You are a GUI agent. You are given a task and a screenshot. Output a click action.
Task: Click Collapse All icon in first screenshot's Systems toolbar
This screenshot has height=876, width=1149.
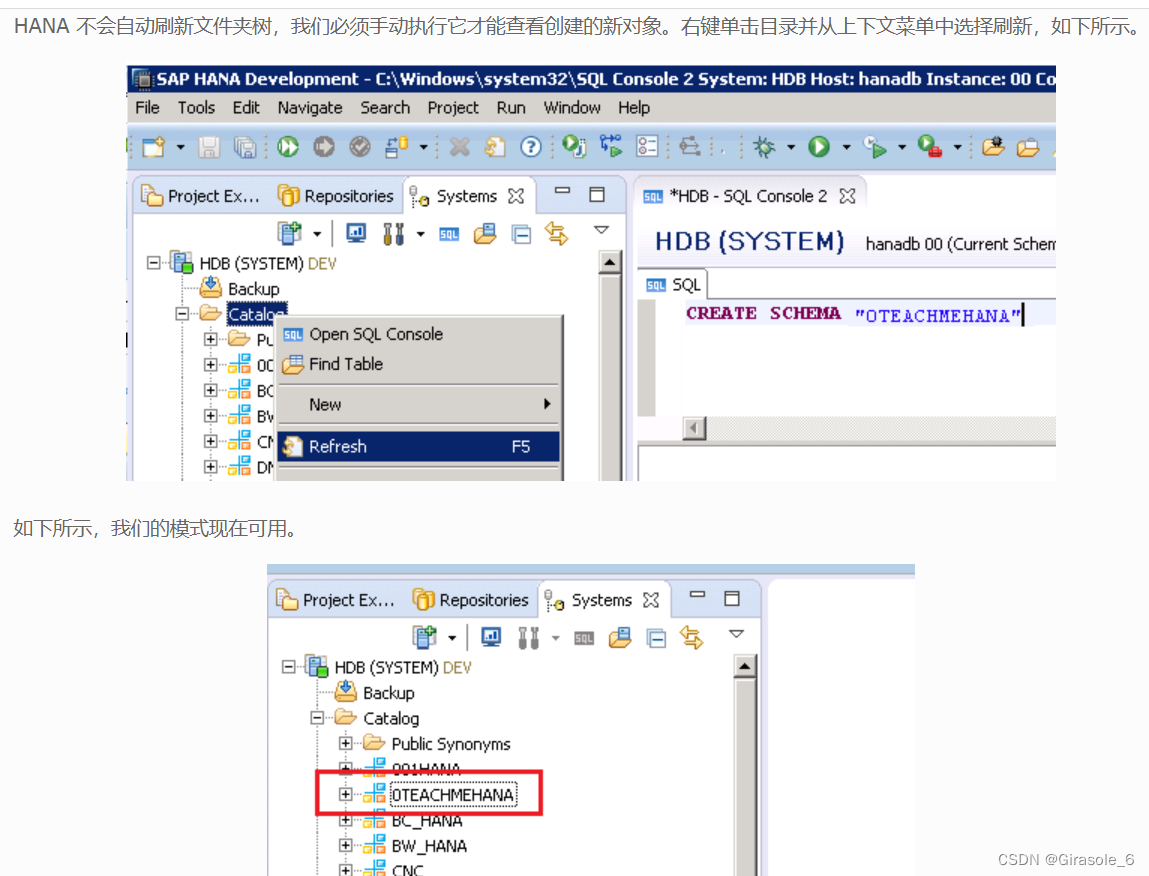tap(521, 235)
